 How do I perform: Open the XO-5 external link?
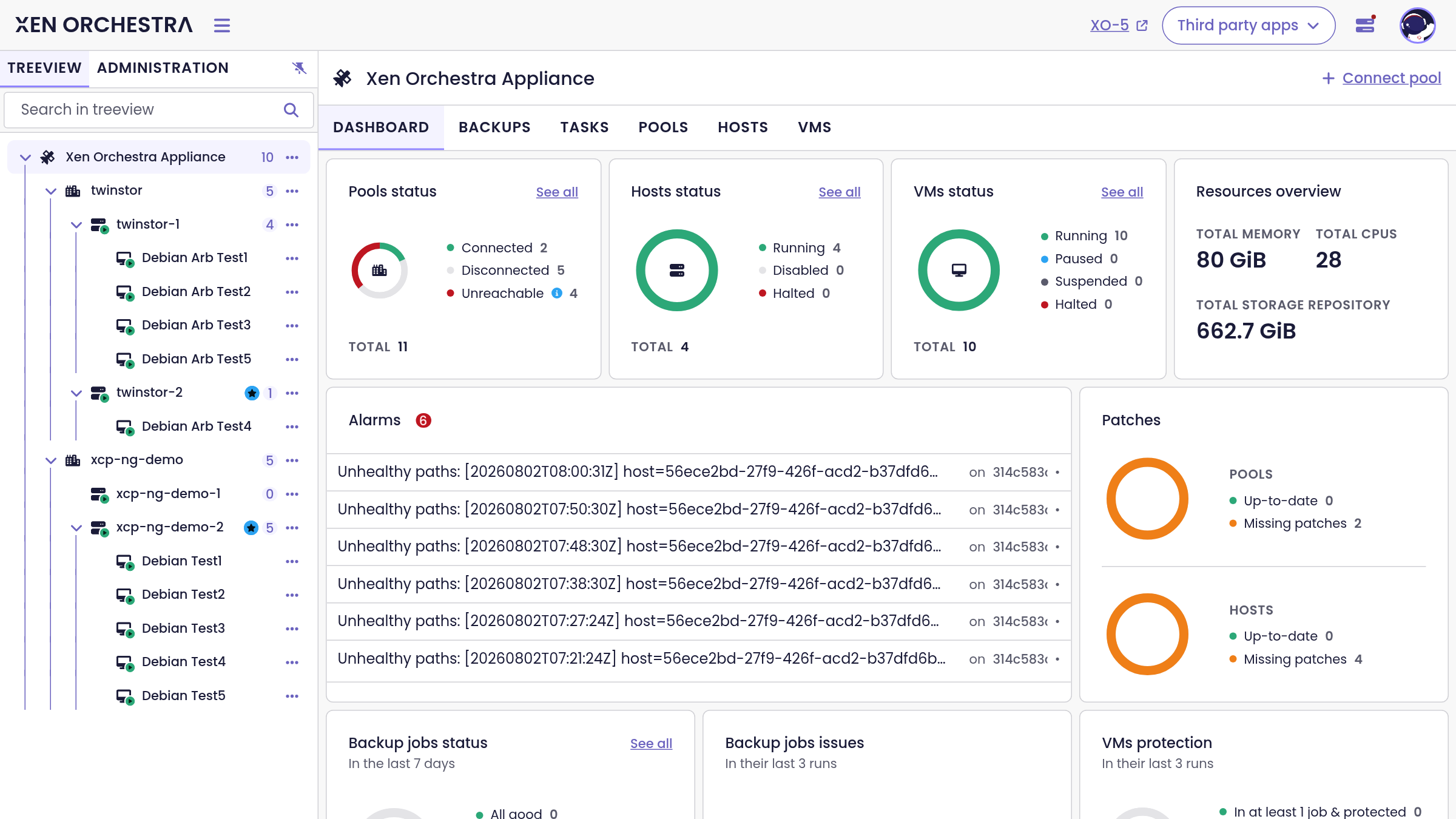tap(1119, 25)
